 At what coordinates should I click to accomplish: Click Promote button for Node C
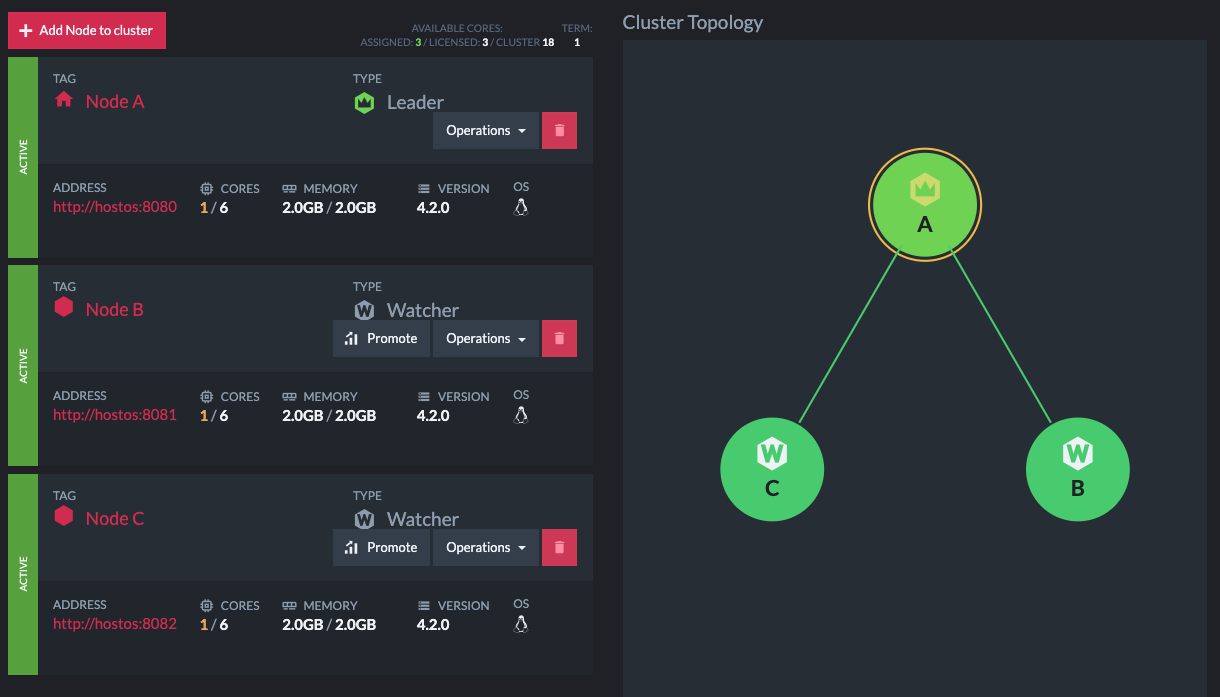pyautogui.click(x=381, y=547)
